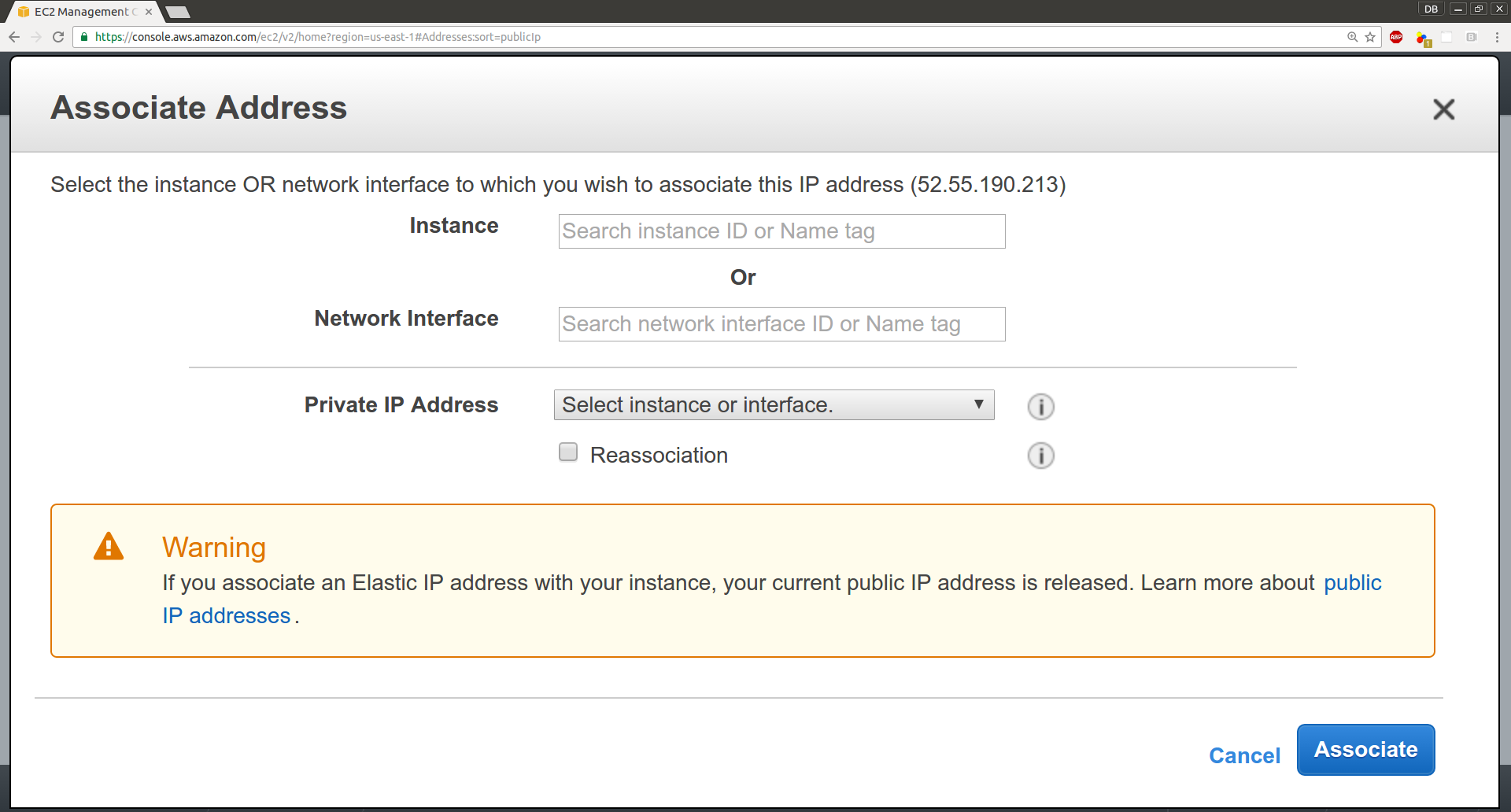Expand the Private IP Address dropdown
Image resolution: width=1511 pixels, height=812 pixels.
pyautogui.click(x=774, y=404)
